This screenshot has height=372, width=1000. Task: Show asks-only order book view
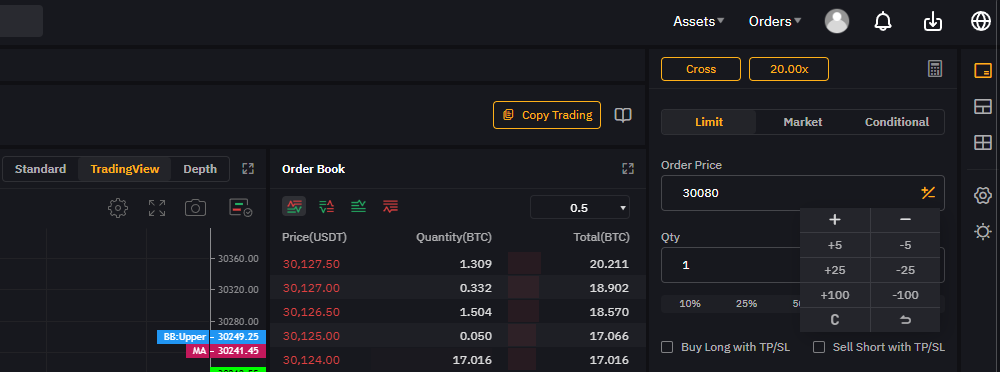click(390, 206)
